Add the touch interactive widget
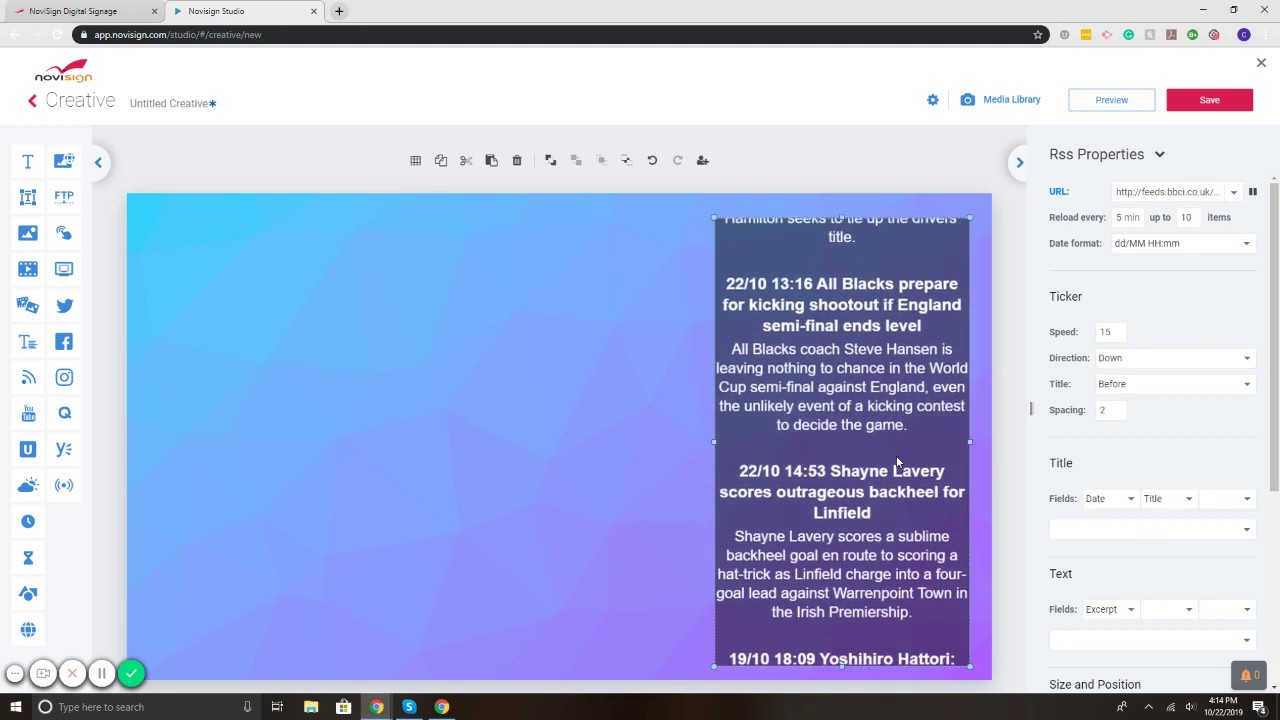The width and height of the screenshot is (1280, 720). click(x=64, y=233)
